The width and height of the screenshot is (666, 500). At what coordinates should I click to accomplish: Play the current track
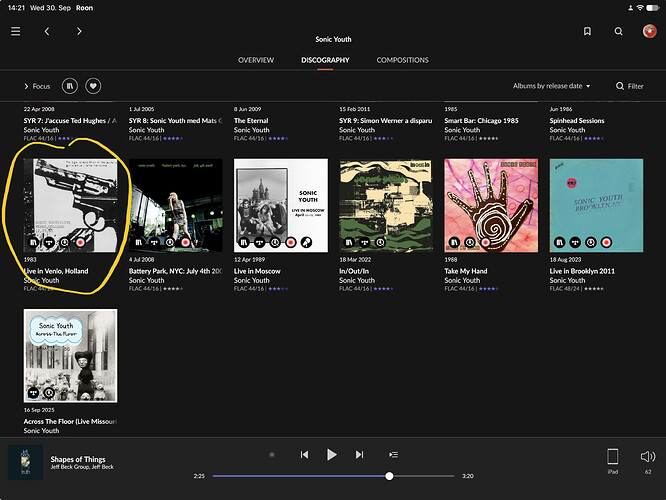pos(332,455)
